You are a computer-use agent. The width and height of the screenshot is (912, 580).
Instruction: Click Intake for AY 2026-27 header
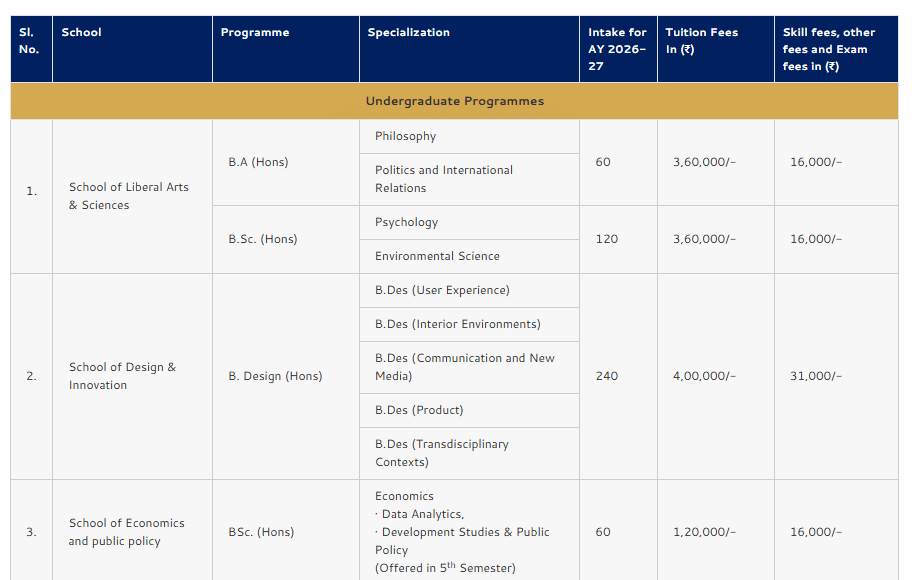(x=617, y=49)
